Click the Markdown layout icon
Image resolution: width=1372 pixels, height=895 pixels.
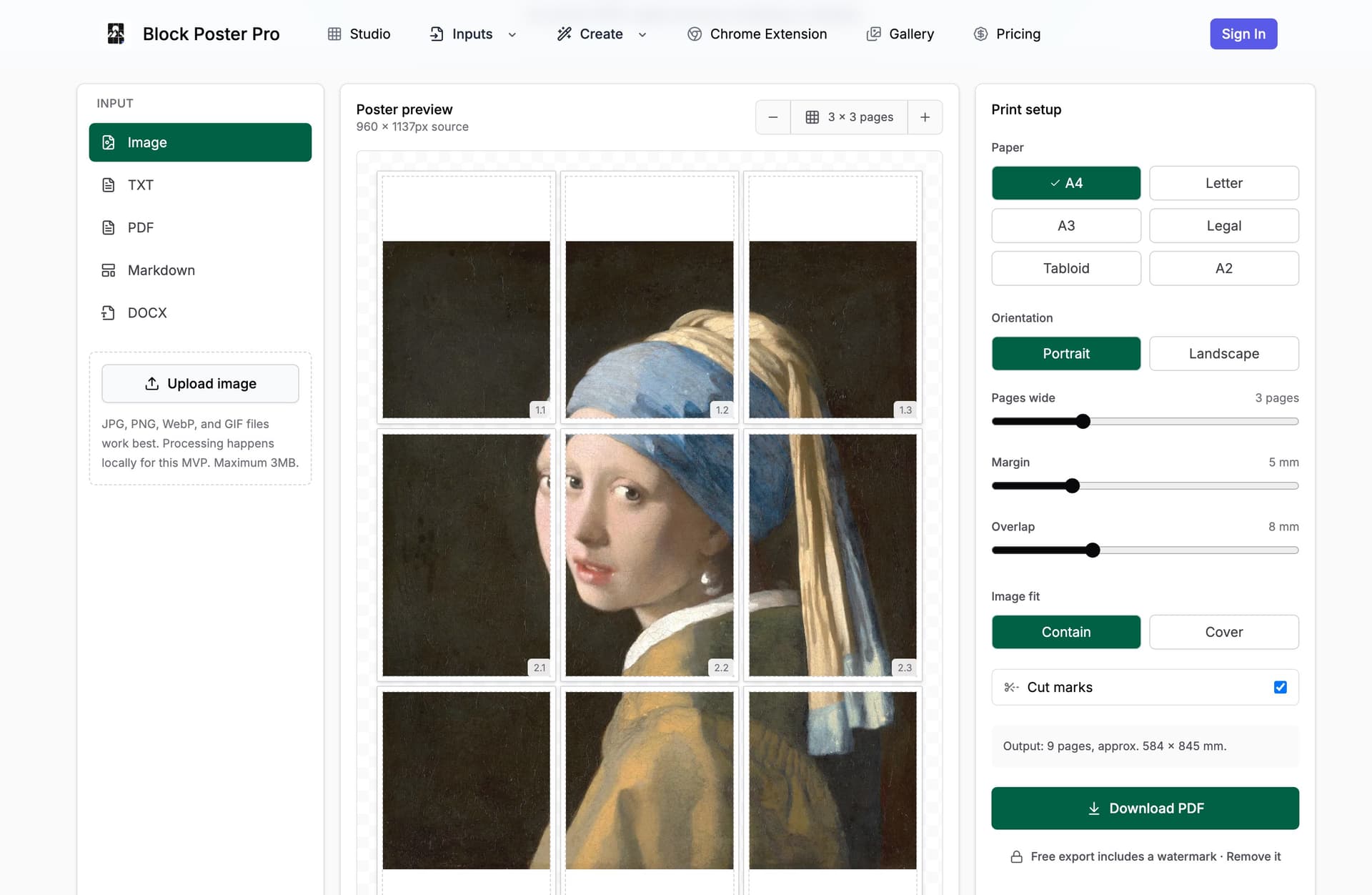[109, 270]
